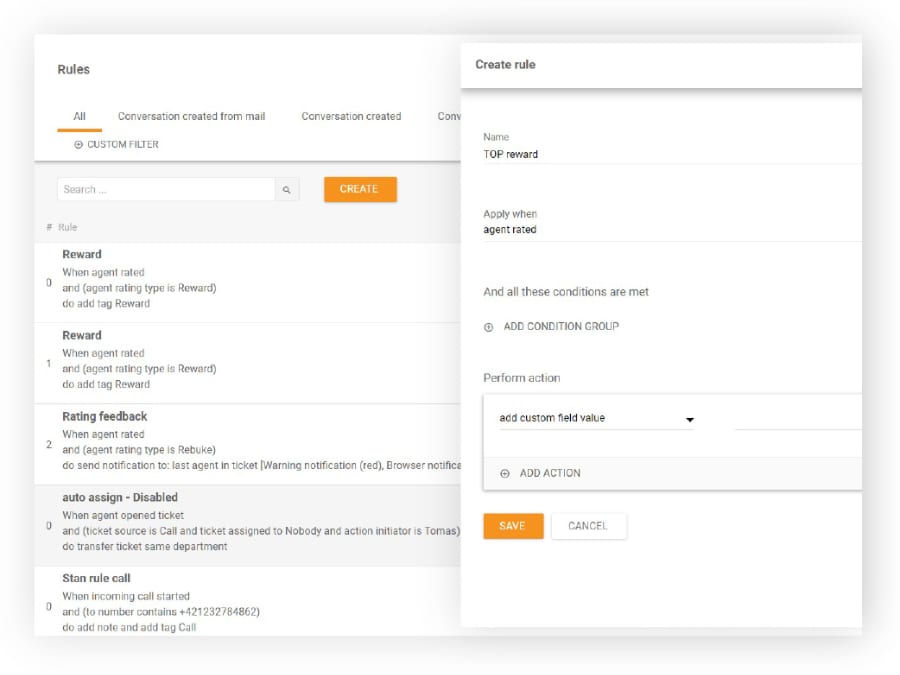The height and width of the screenshot is (675, 900).
Task: Edit the Name field TOP reward
Action: [x=670, y=154]
